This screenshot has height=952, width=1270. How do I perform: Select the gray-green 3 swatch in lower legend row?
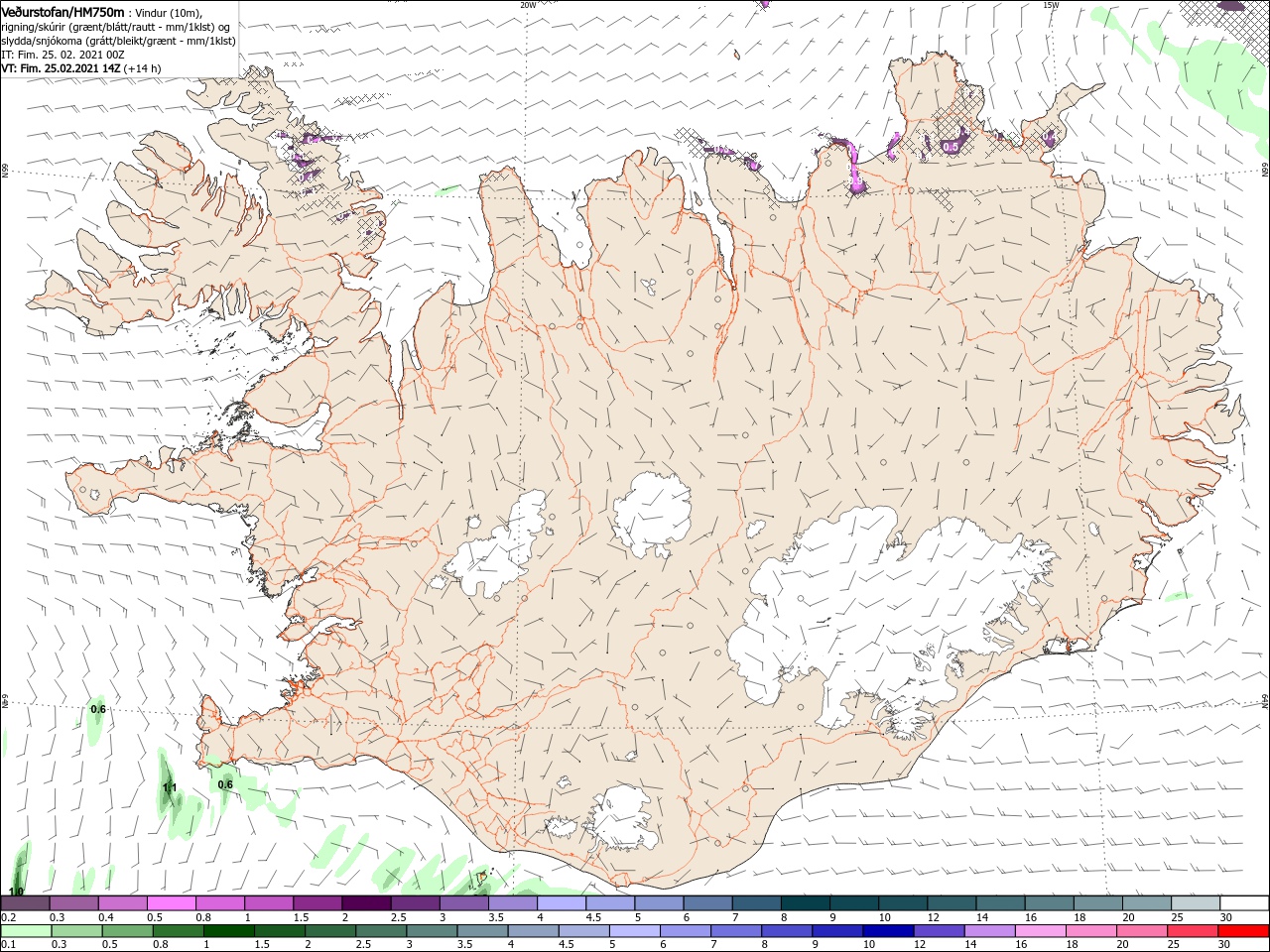tap(431, 931)
